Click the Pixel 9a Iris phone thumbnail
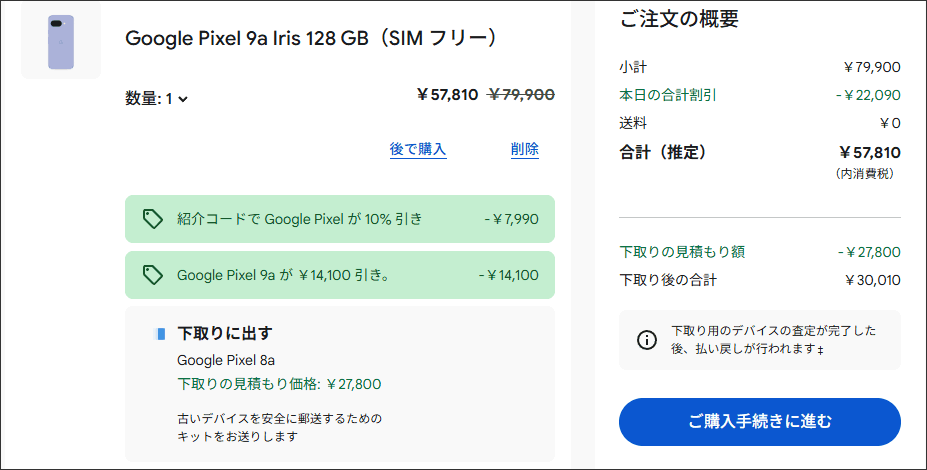Viewport: 927px width, 470px height. pyautogui.click(x=61, y=42)
